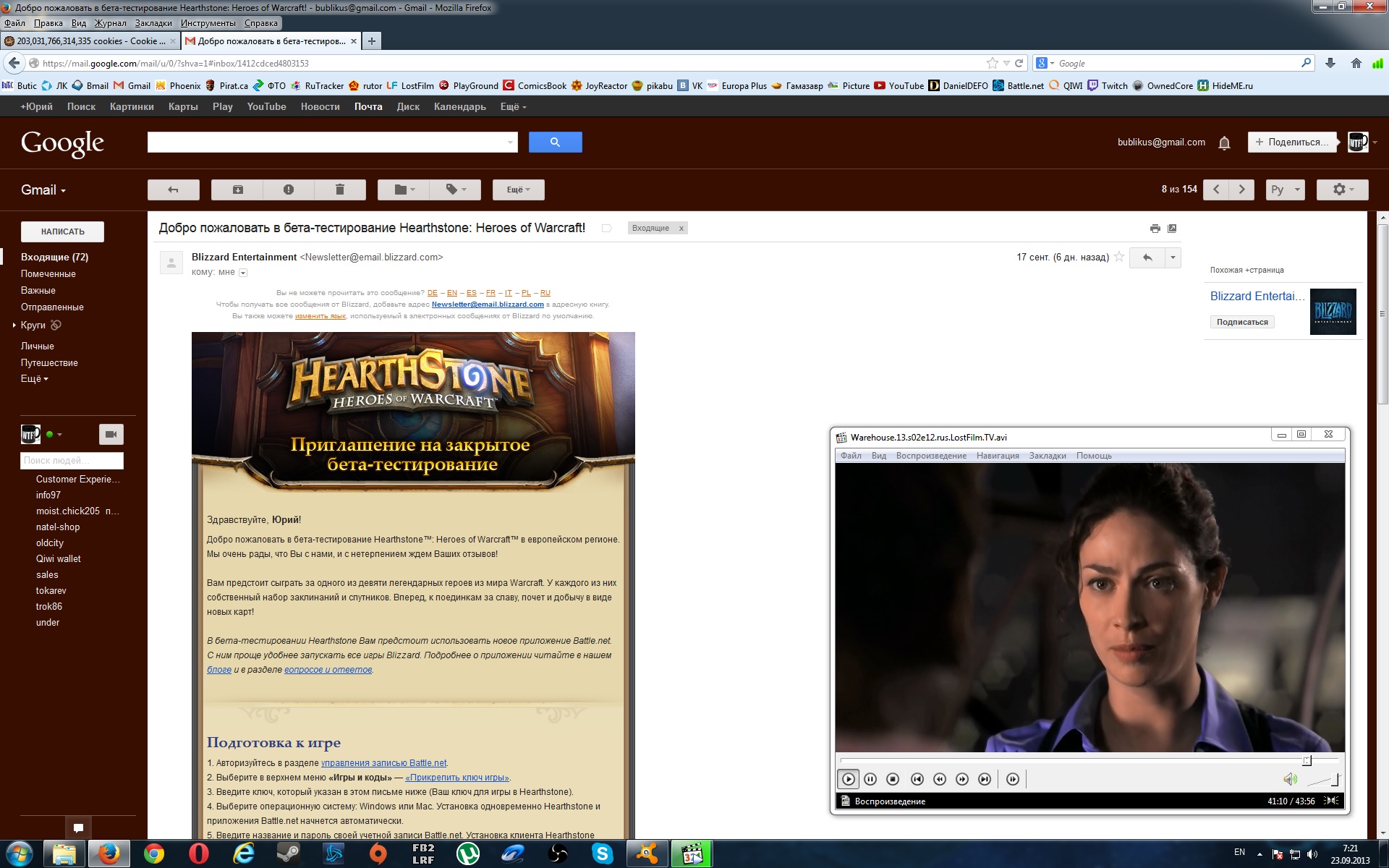Print the email using the printer icon
Screen dimensions: 1389x868
1155,229
